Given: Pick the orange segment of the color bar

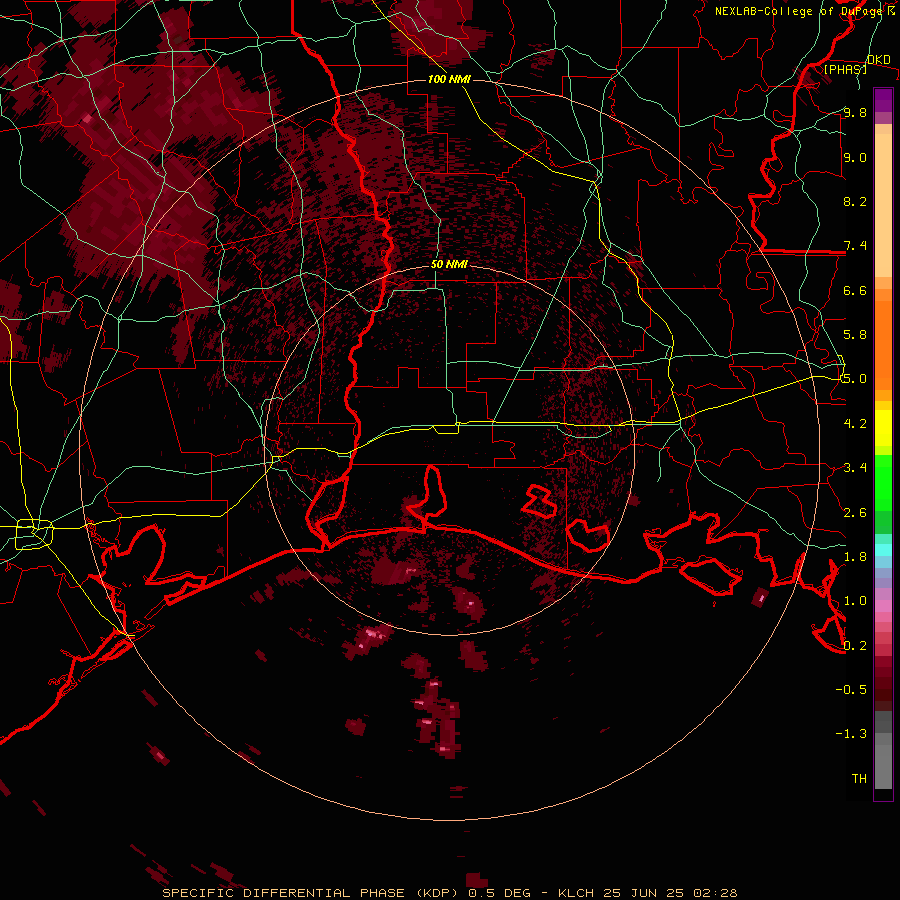Looking at the screenshot, I should pos(883,345).
